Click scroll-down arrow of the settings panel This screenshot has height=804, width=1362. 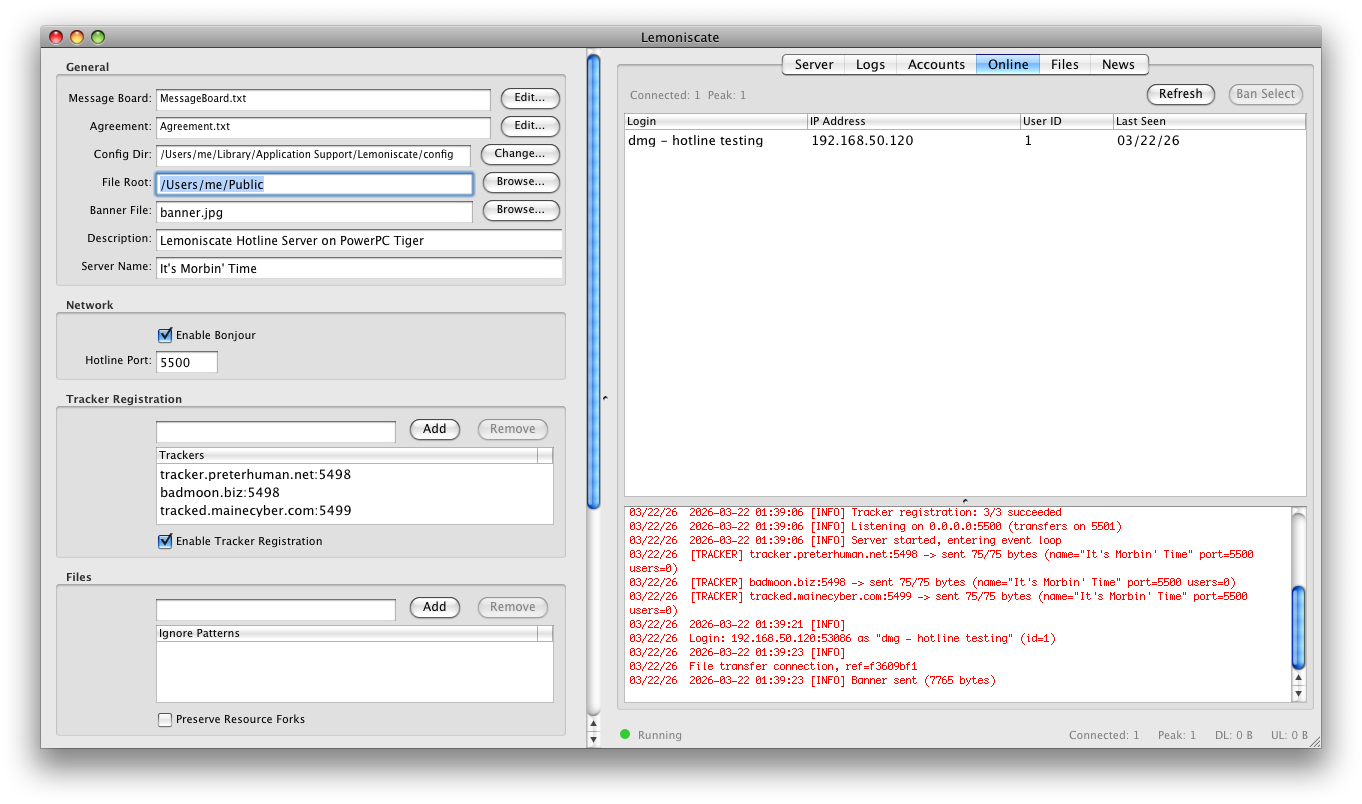tap(593, 739)
